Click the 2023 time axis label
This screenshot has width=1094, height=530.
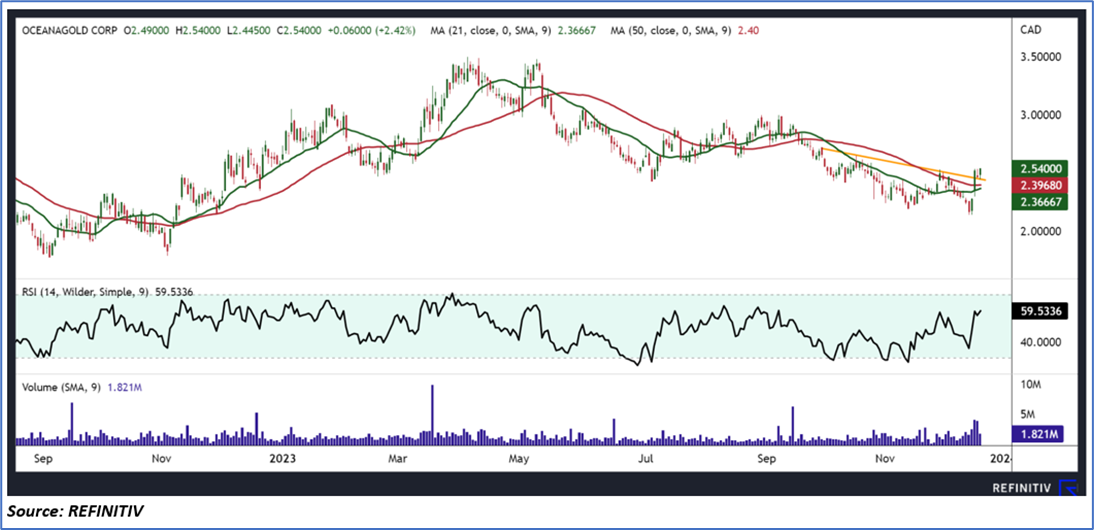click(x=283, y=459)
